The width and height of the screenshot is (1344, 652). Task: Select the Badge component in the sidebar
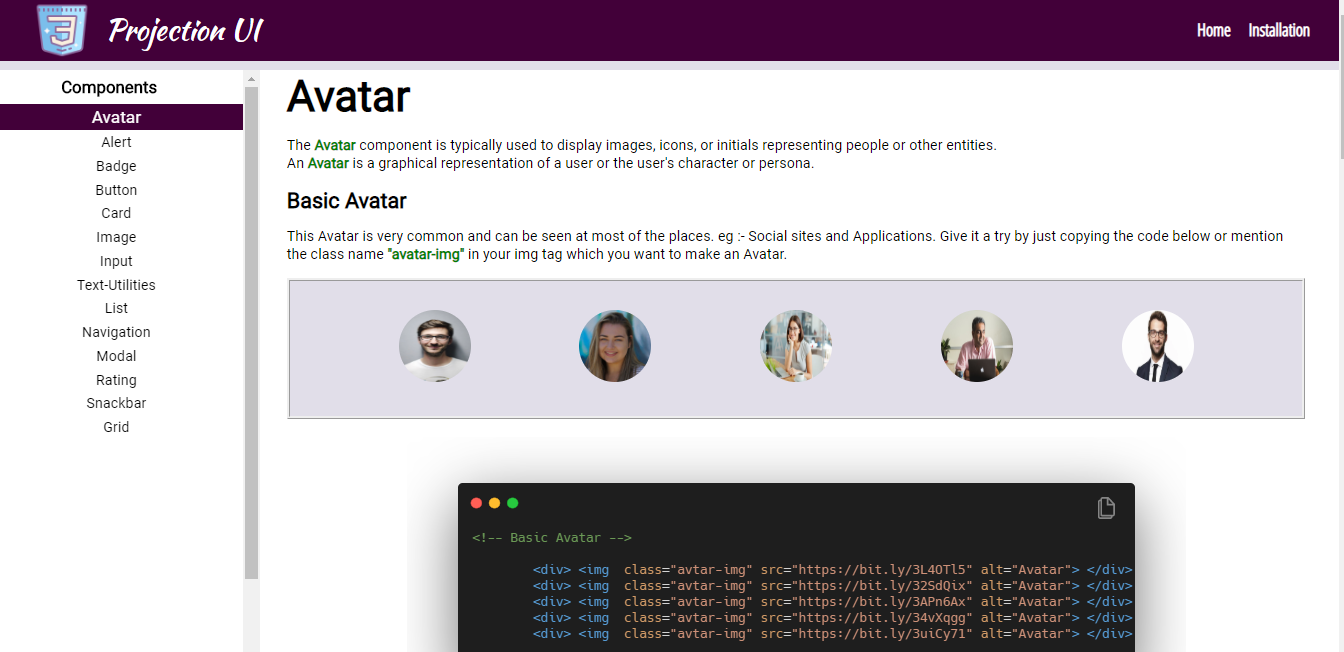point(116,165)
